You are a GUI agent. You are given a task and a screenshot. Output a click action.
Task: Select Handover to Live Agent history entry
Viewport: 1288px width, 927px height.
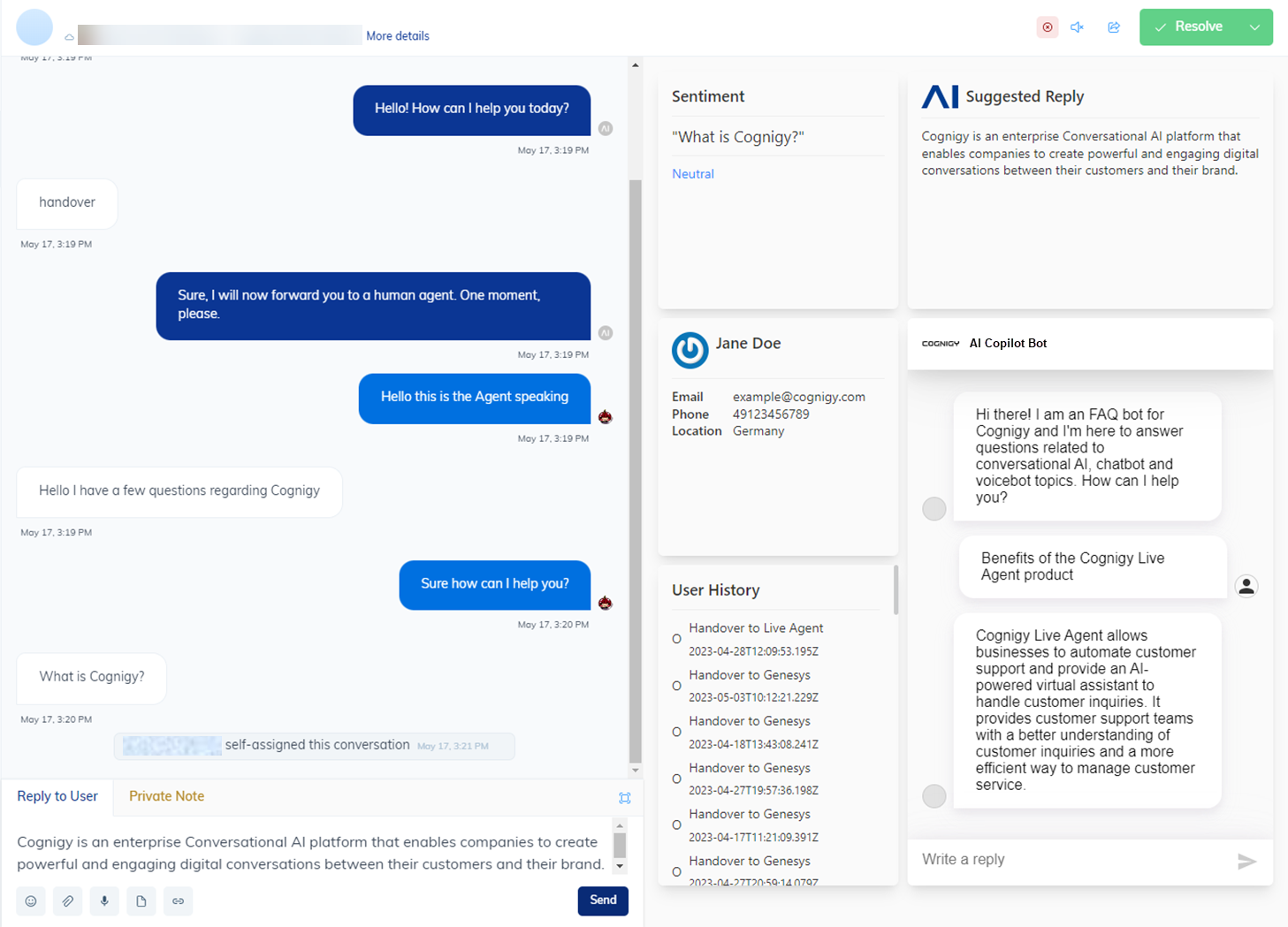point(756,639)
